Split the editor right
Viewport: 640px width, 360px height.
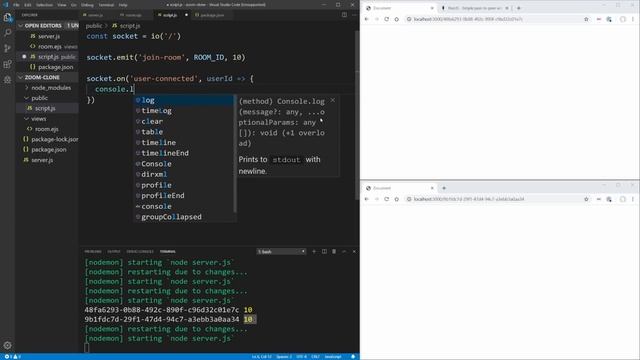pos(344,15)
